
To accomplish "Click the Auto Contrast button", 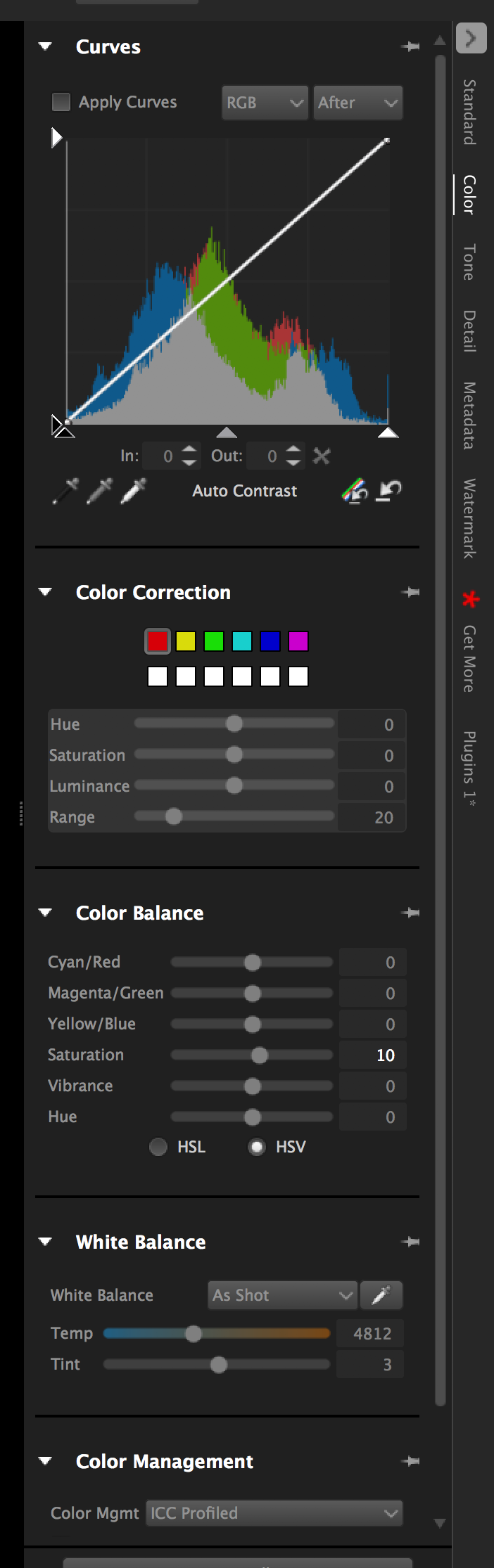I will pyautogui.click(x=244, y=491).
